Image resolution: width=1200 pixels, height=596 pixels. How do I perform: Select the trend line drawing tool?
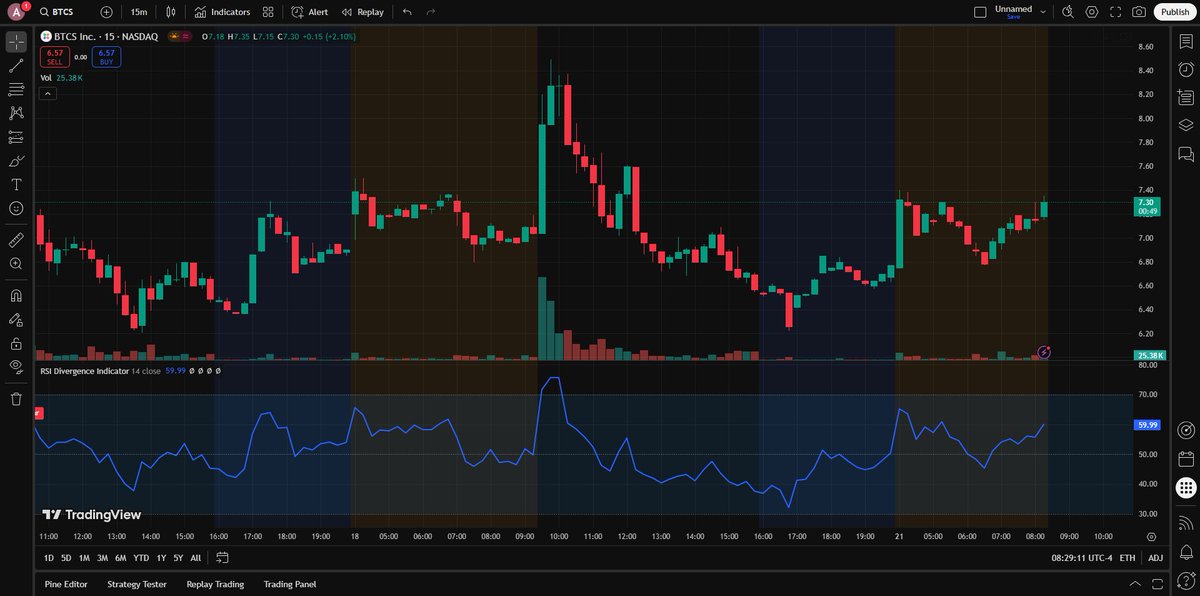pos(16,66)
